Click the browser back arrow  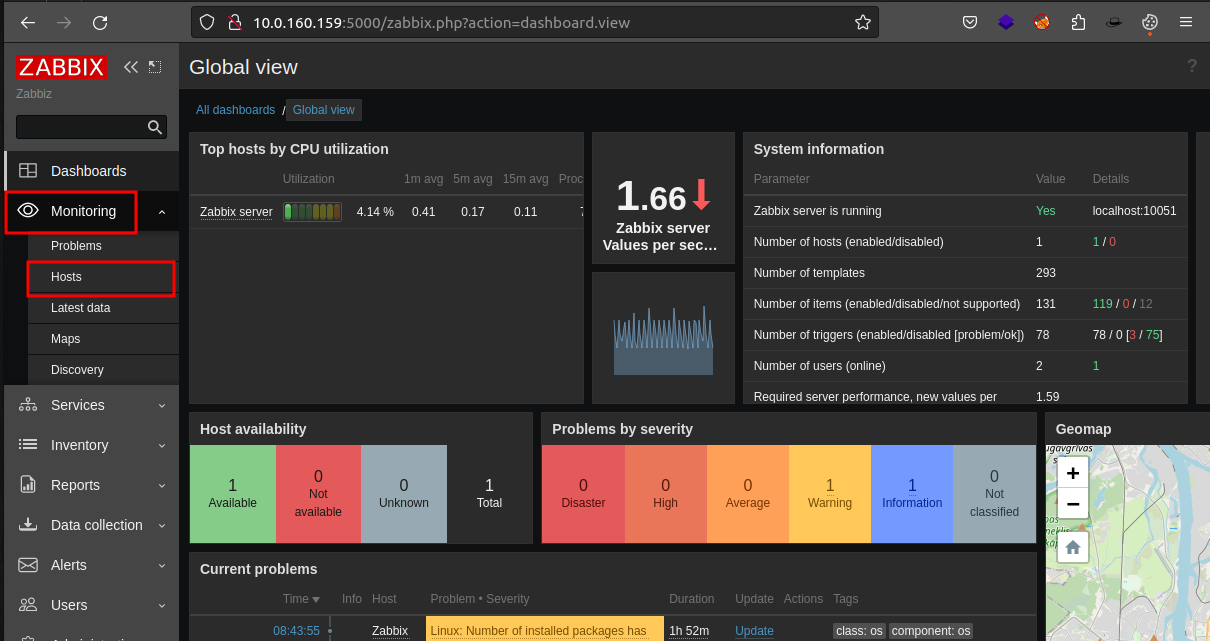[28, 22]
